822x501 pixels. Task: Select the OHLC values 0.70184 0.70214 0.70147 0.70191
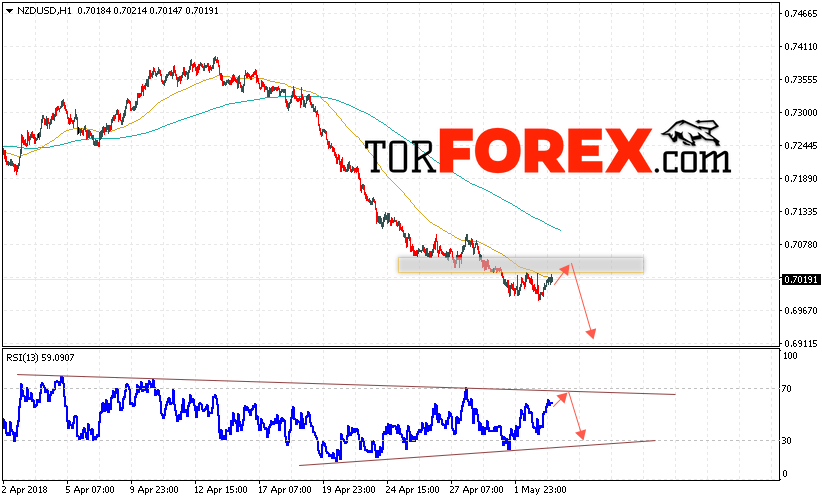[148, 10]
